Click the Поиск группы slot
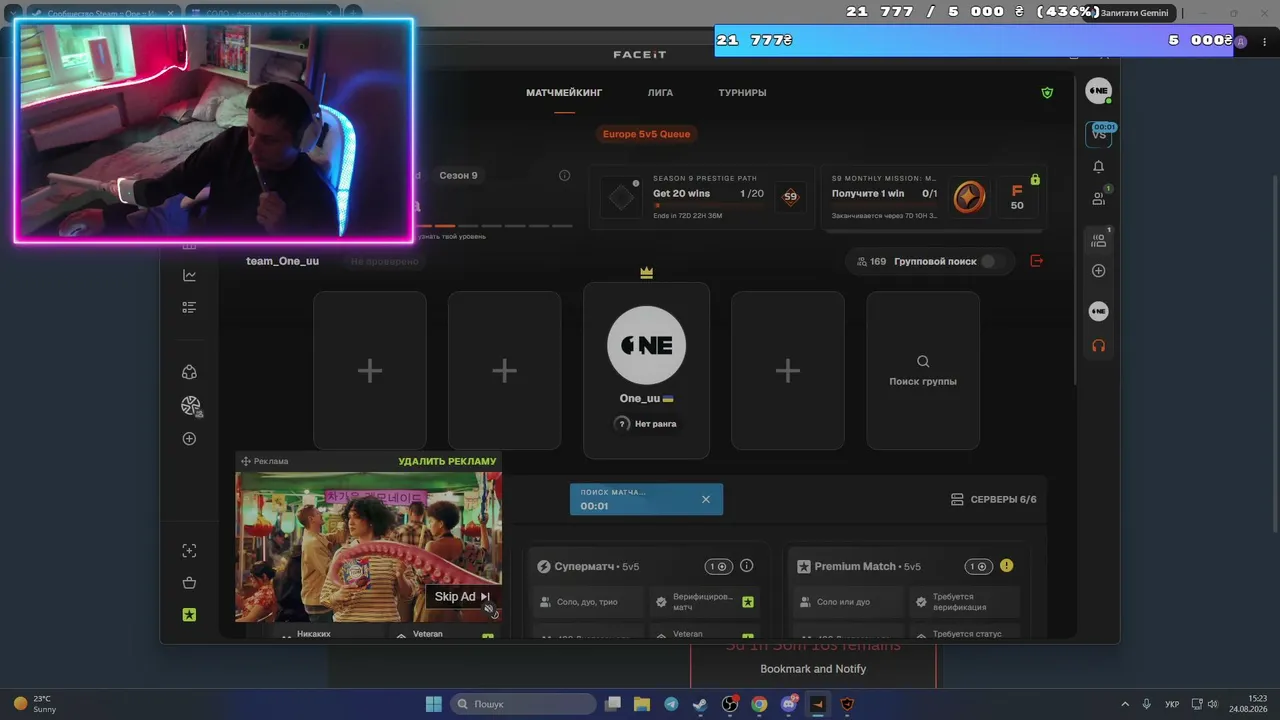 tap(923, 370)
